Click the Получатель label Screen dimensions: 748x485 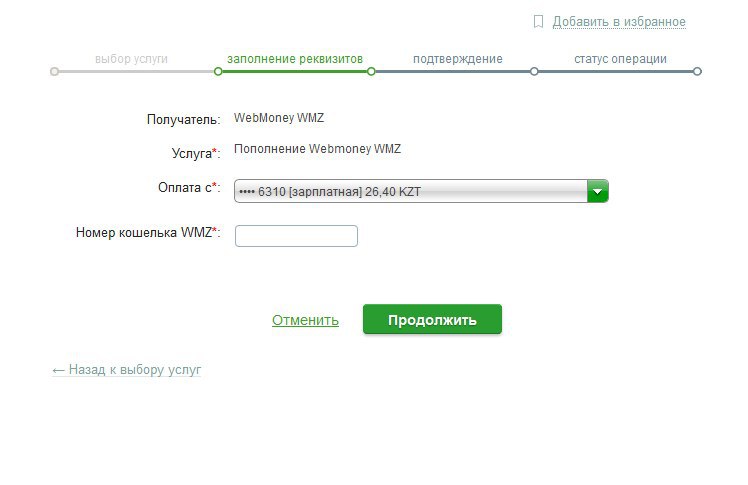(184, 119)
